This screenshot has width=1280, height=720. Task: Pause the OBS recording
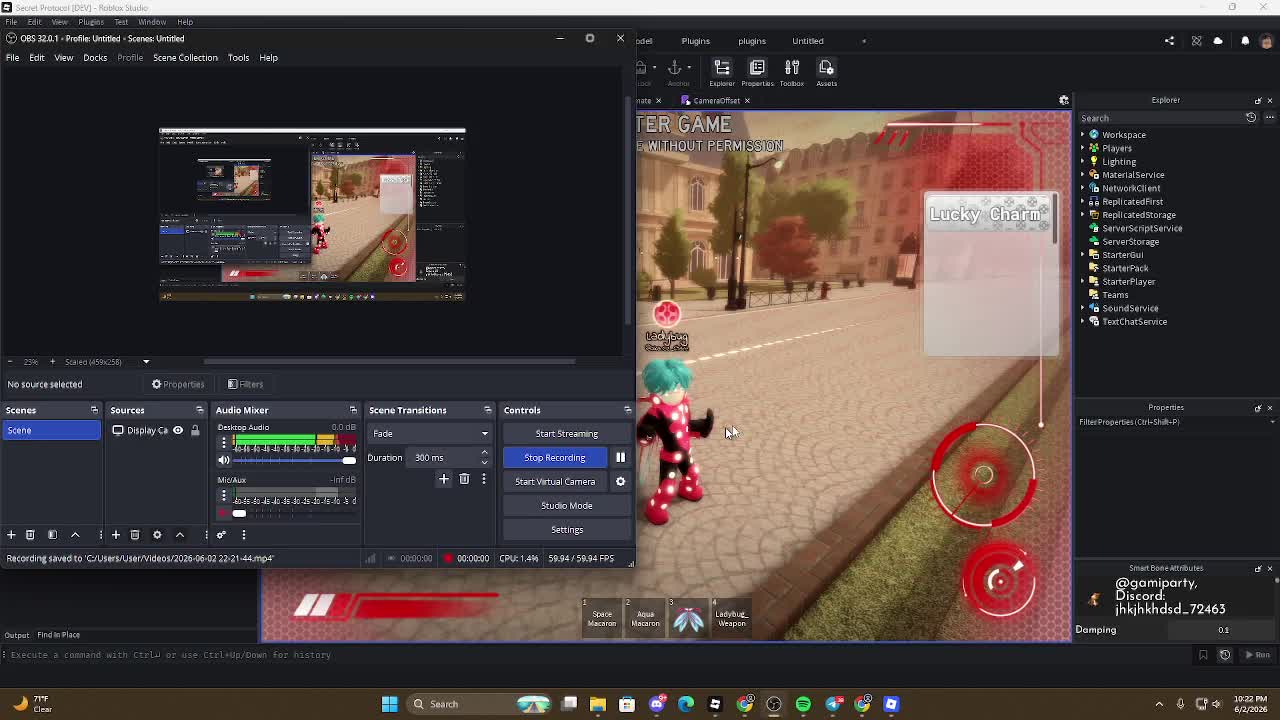click(620, 457)
